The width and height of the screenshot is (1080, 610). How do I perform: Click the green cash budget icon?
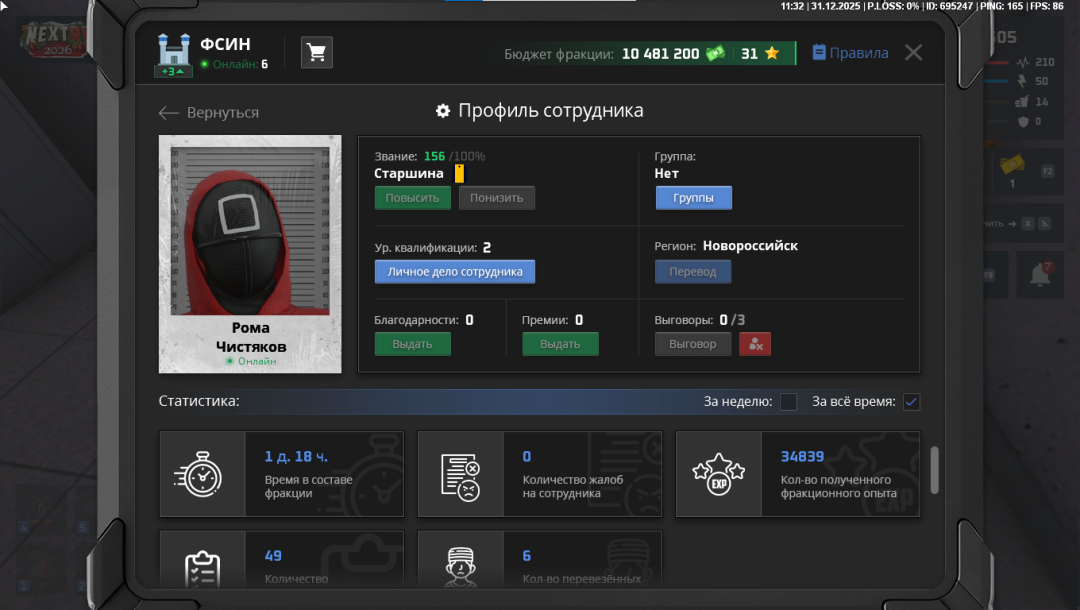[716, 54]
